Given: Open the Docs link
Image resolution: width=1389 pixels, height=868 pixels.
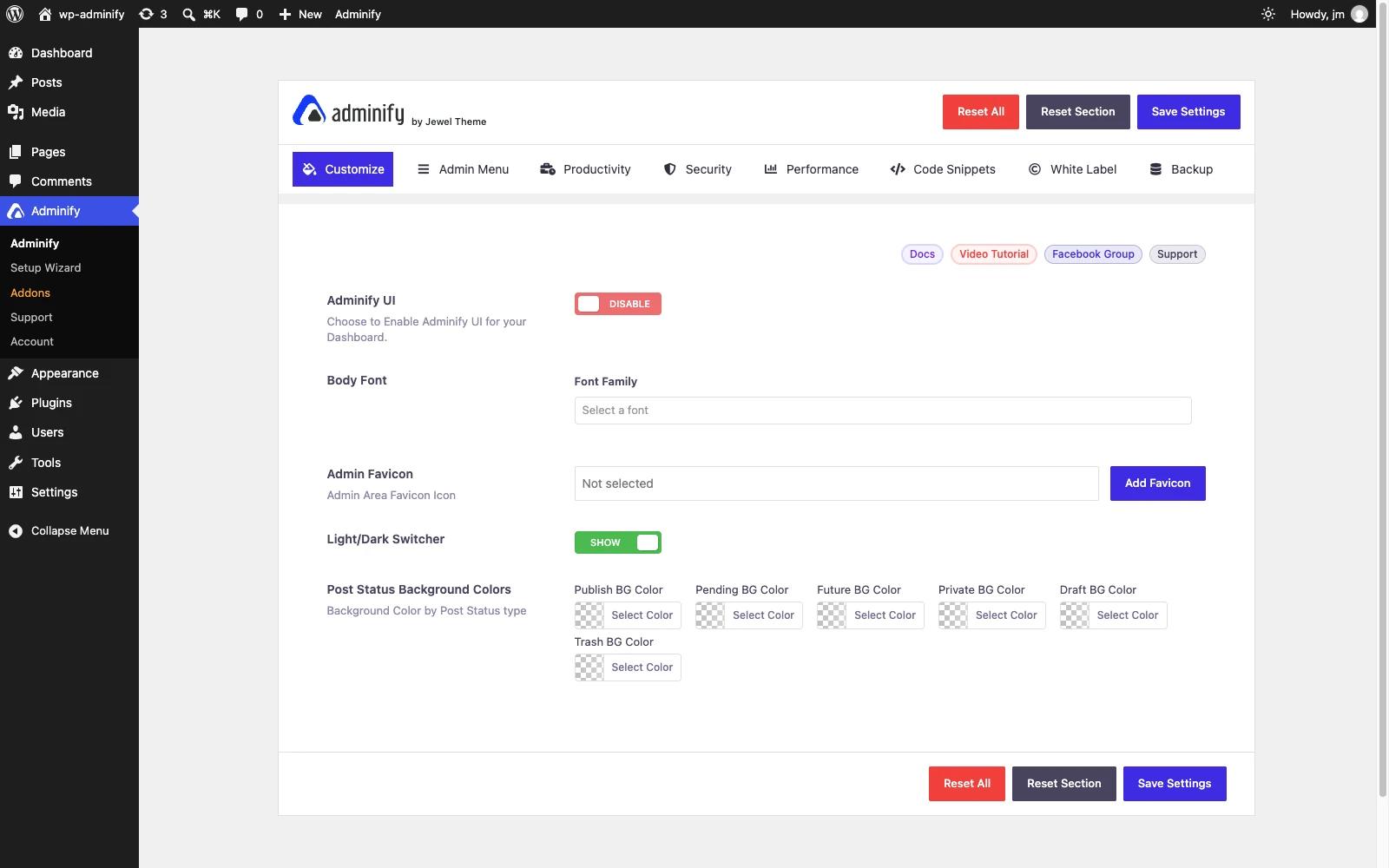Looking at the screenshot, I should [922, 254].
